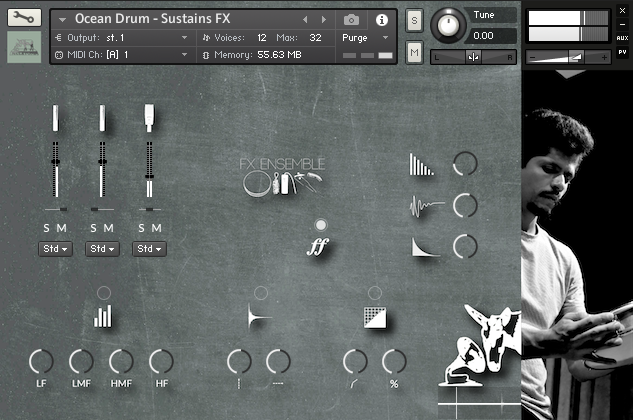Click the camera snapshot icon

click(x=351, y=20)
